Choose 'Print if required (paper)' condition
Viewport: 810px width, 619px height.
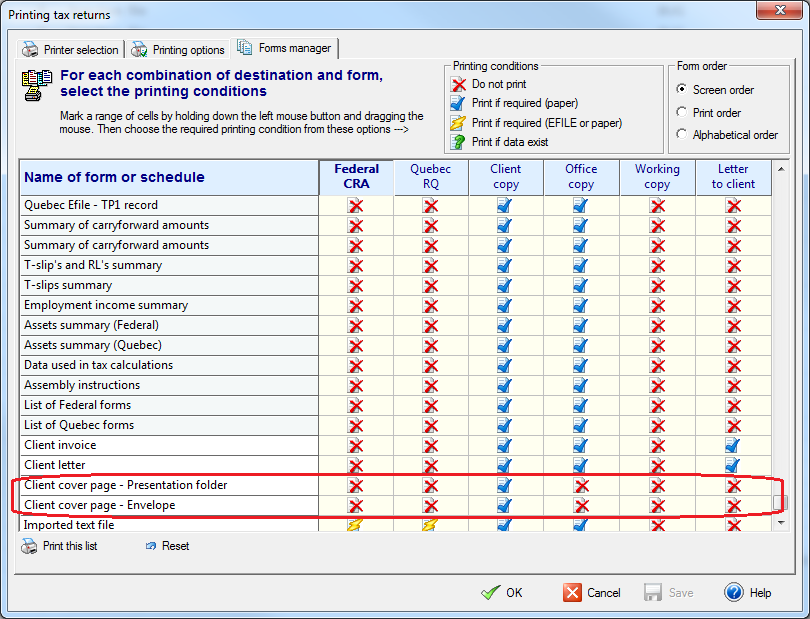point(460,103)
